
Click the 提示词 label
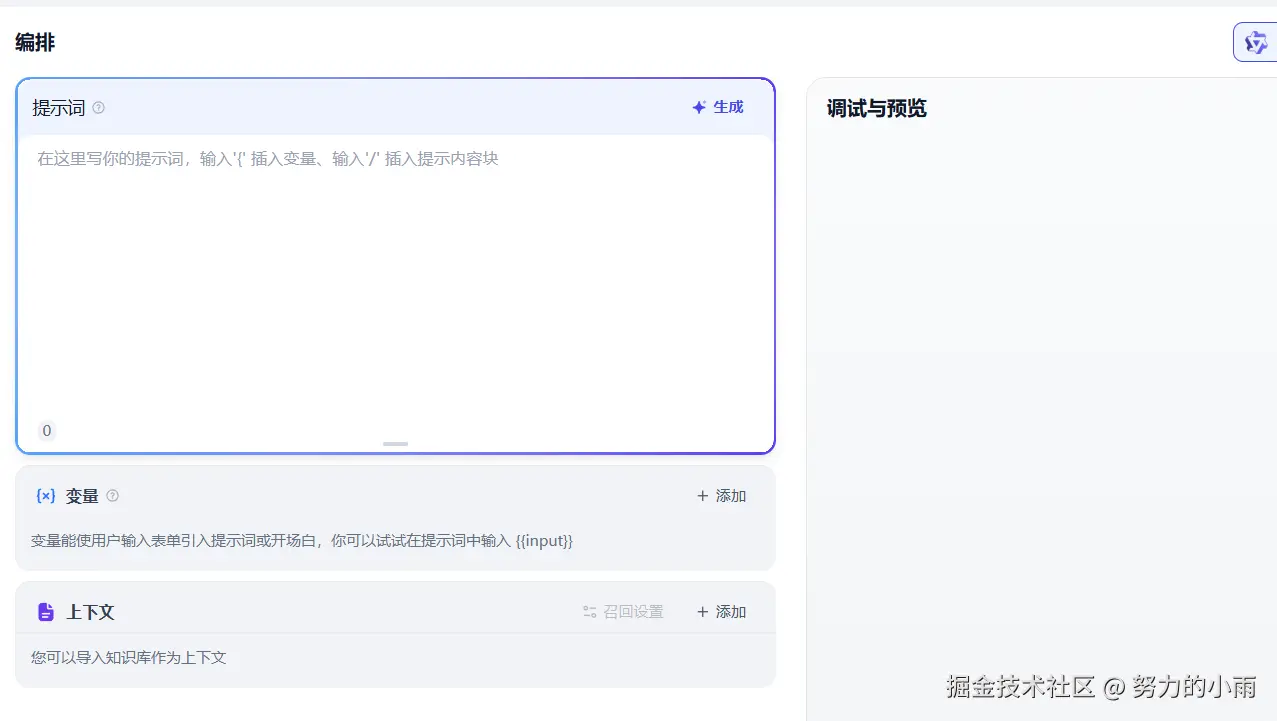(59, 108)
